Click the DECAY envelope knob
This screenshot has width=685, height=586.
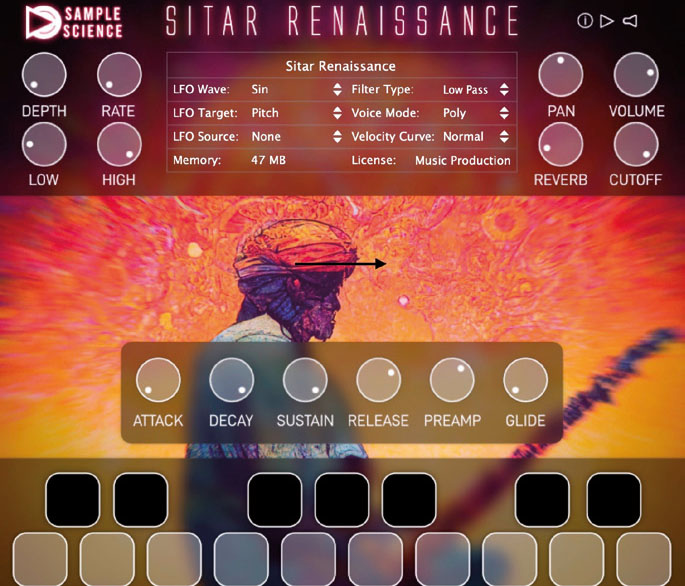(x=232, y=380)
